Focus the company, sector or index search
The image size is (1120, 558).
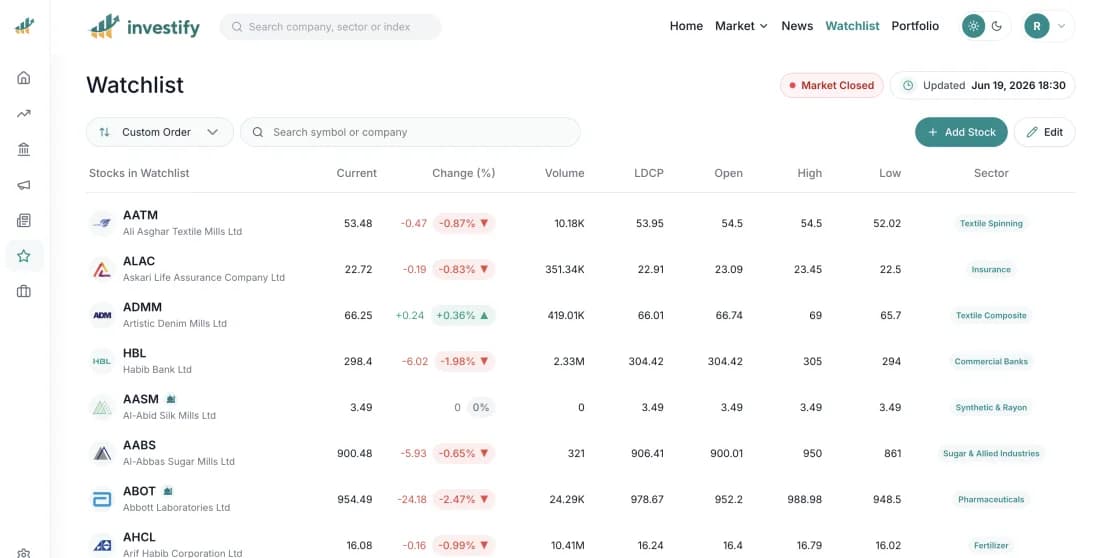331,26
